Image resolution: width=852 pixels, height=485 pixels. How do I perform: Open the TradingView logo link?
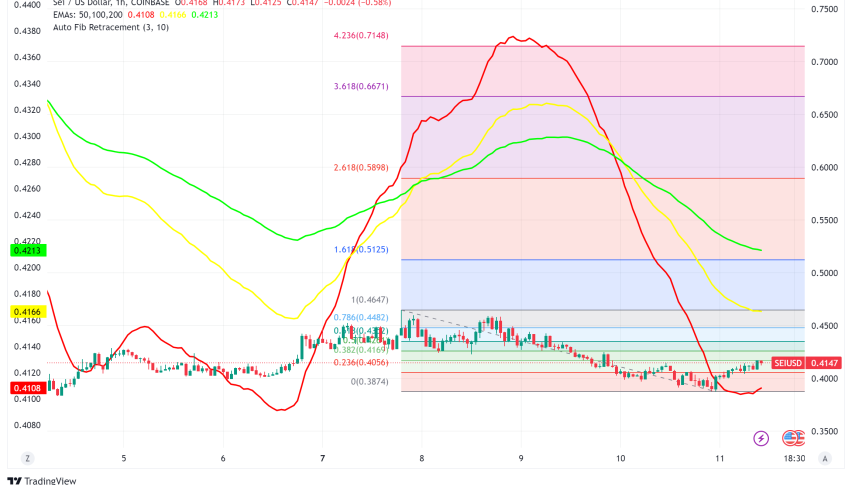click(x=42, y=480)
